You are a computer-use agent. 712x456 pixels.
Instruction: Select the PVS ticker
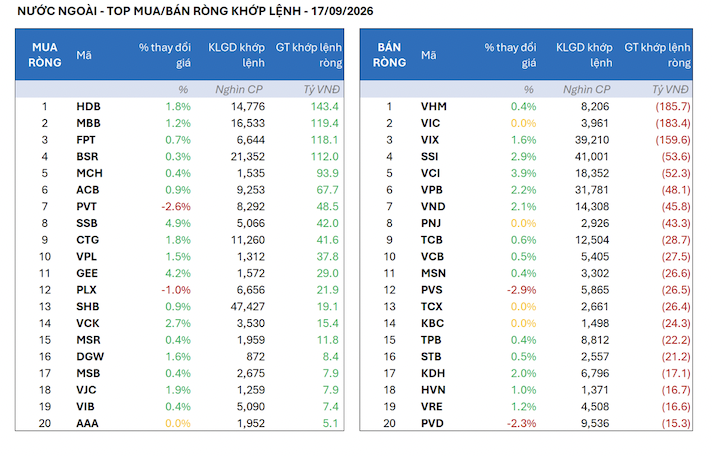[431, 290]
